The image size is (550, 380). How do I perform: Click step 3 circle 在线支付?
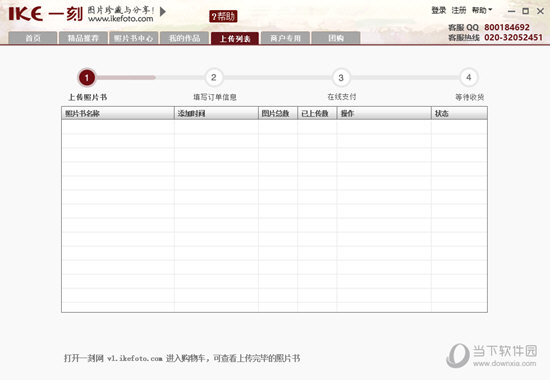pyautogui.click(x=341, y=78)
